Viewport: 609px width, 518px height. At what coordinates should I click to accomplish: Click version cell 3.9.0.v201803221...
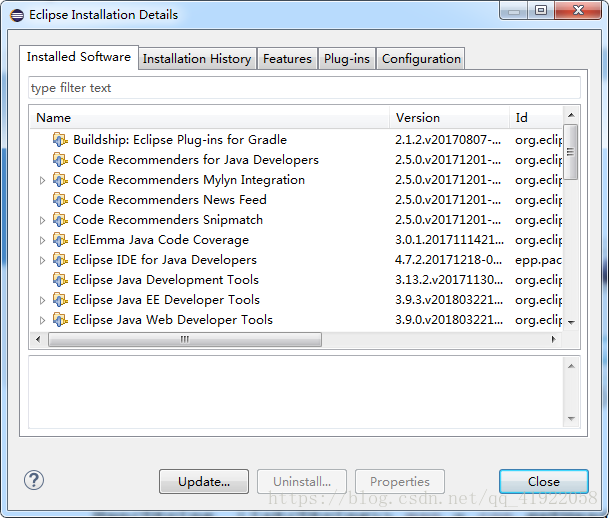point(449,320)
